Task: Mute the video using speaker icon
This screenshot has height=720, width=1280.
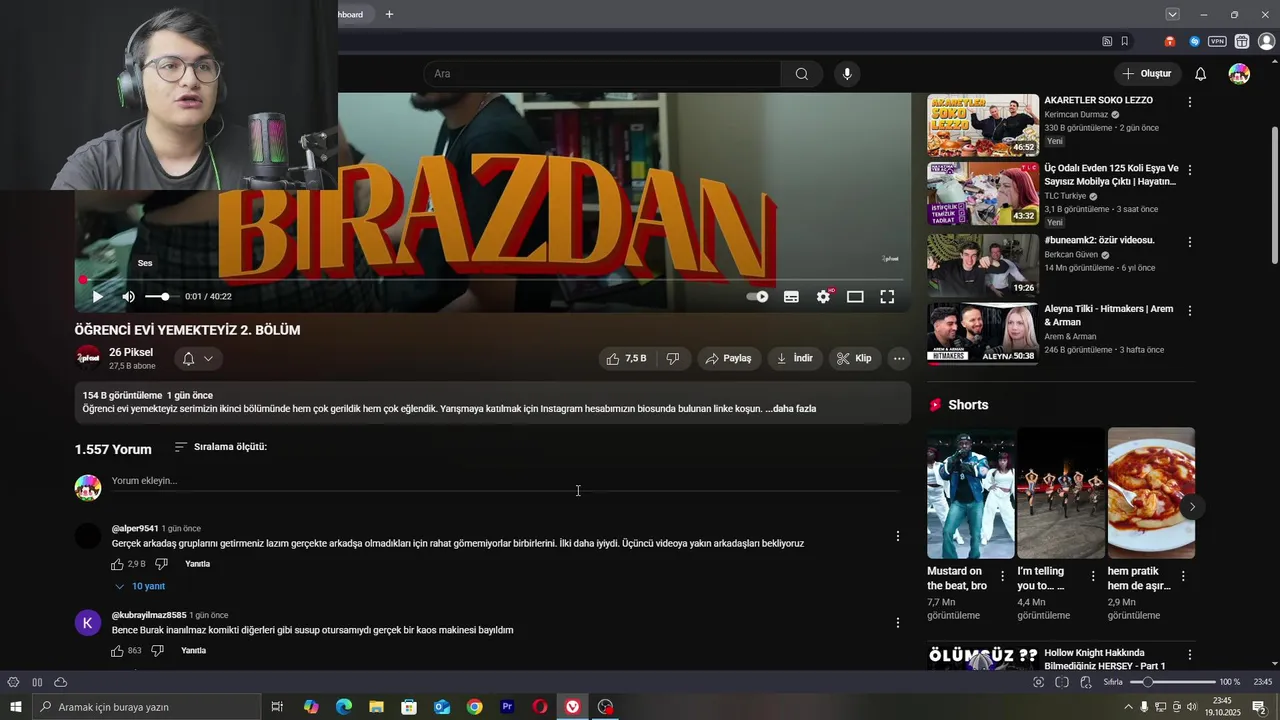Action: 128,297
